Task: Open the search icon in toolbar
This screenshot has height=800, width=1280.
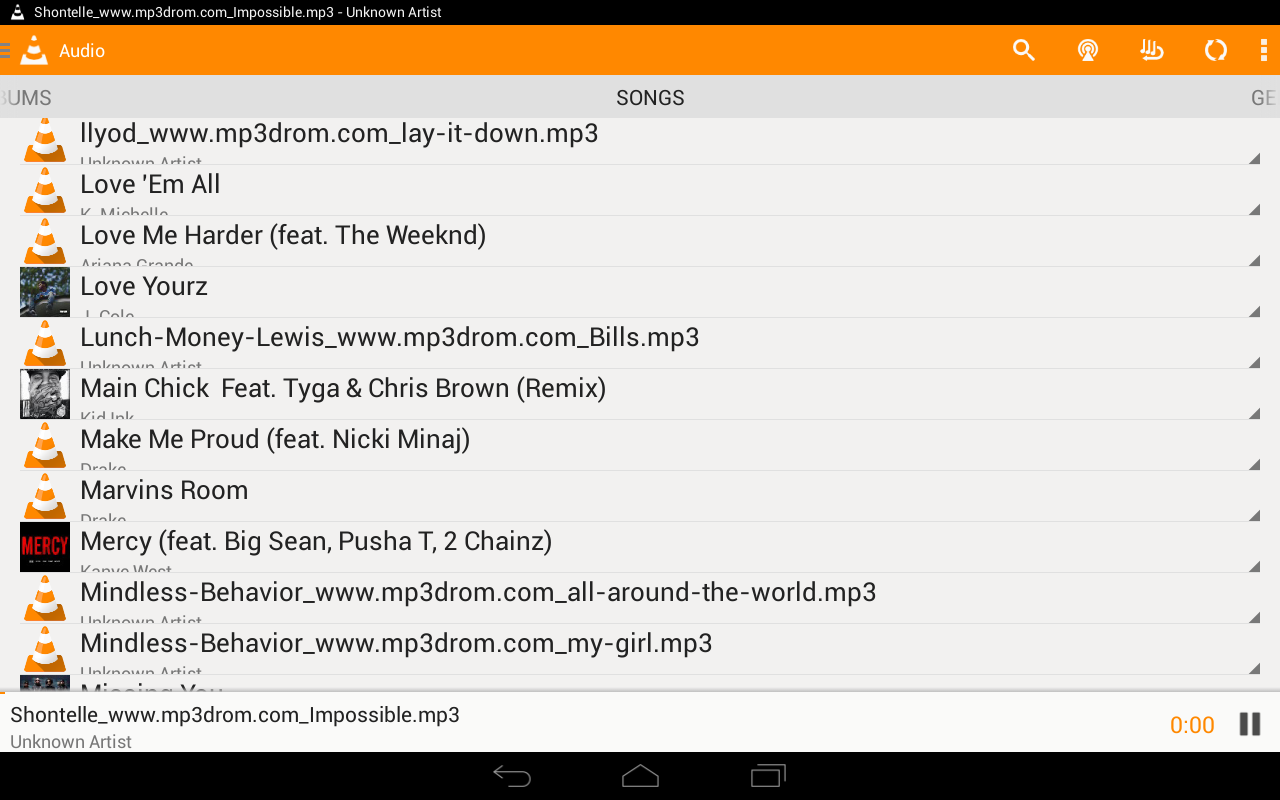Action: pos(1023,50)
